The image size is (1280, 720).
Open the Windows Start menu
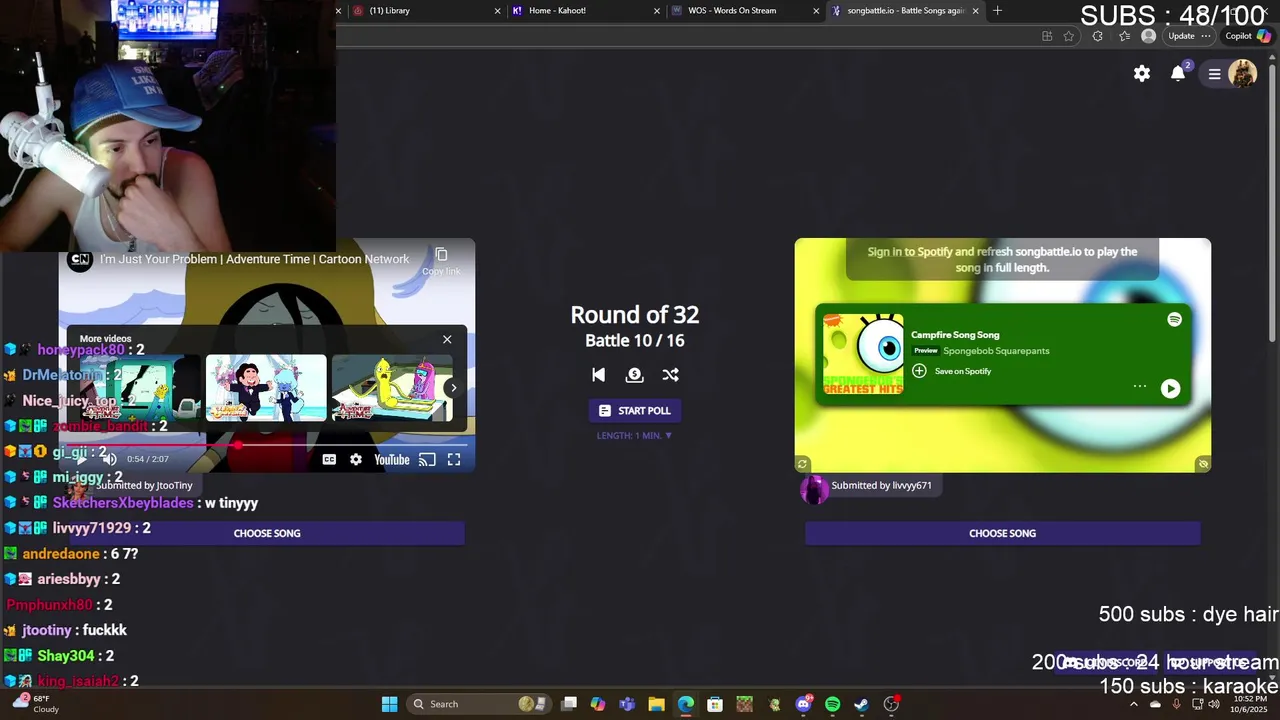click(x=389, y=704)
